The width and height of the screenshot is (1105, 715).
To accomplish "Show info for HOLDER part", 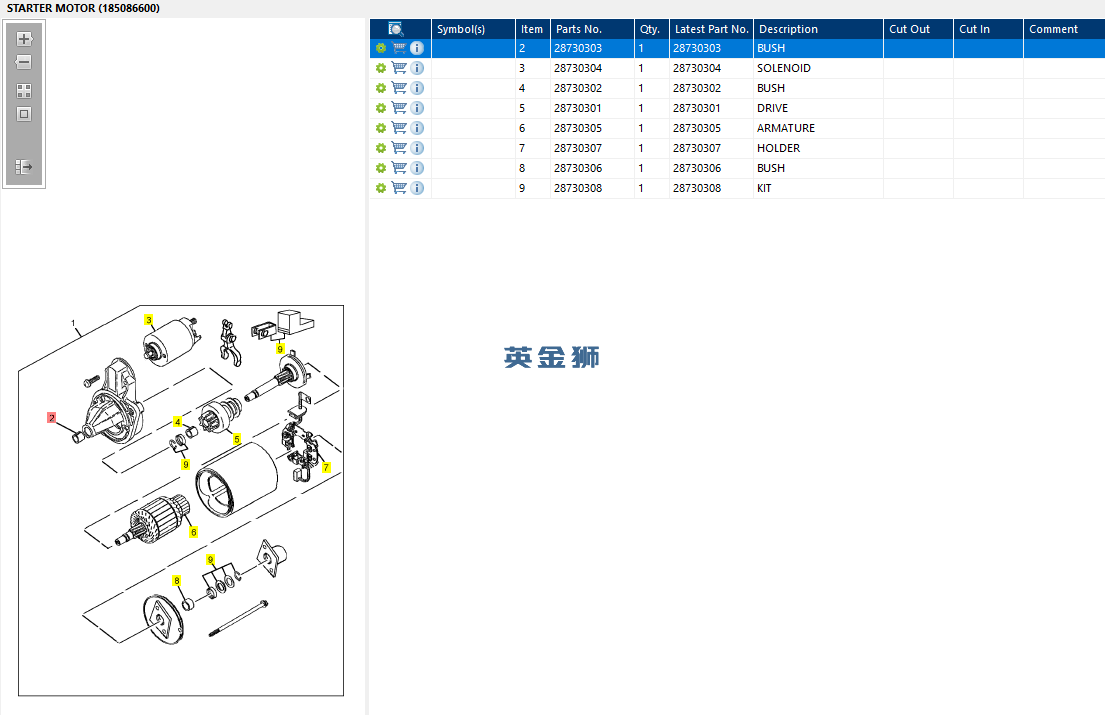I will pos(417,148).
